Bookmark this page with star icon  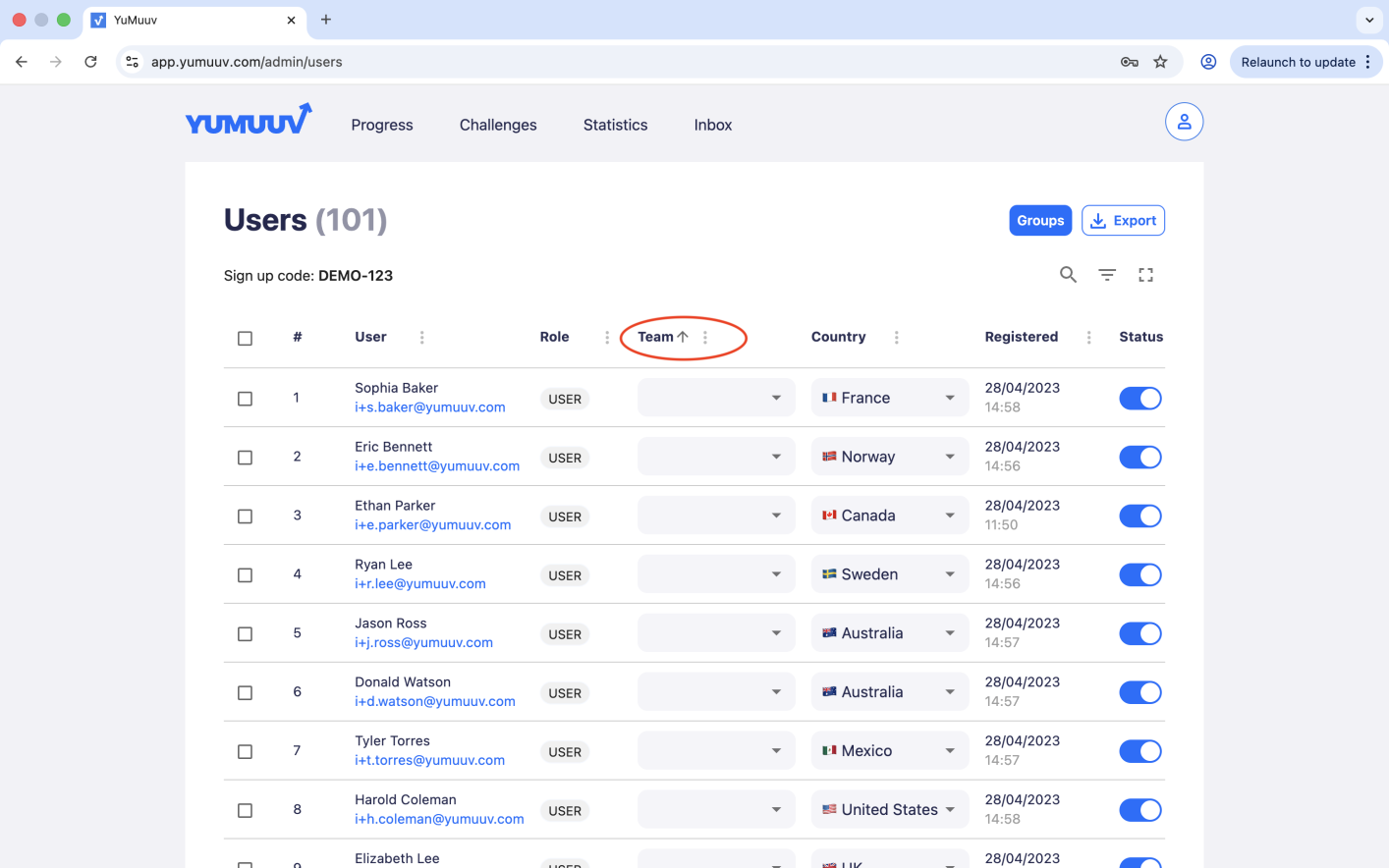pyautogui.click(x=1160, y=62)
